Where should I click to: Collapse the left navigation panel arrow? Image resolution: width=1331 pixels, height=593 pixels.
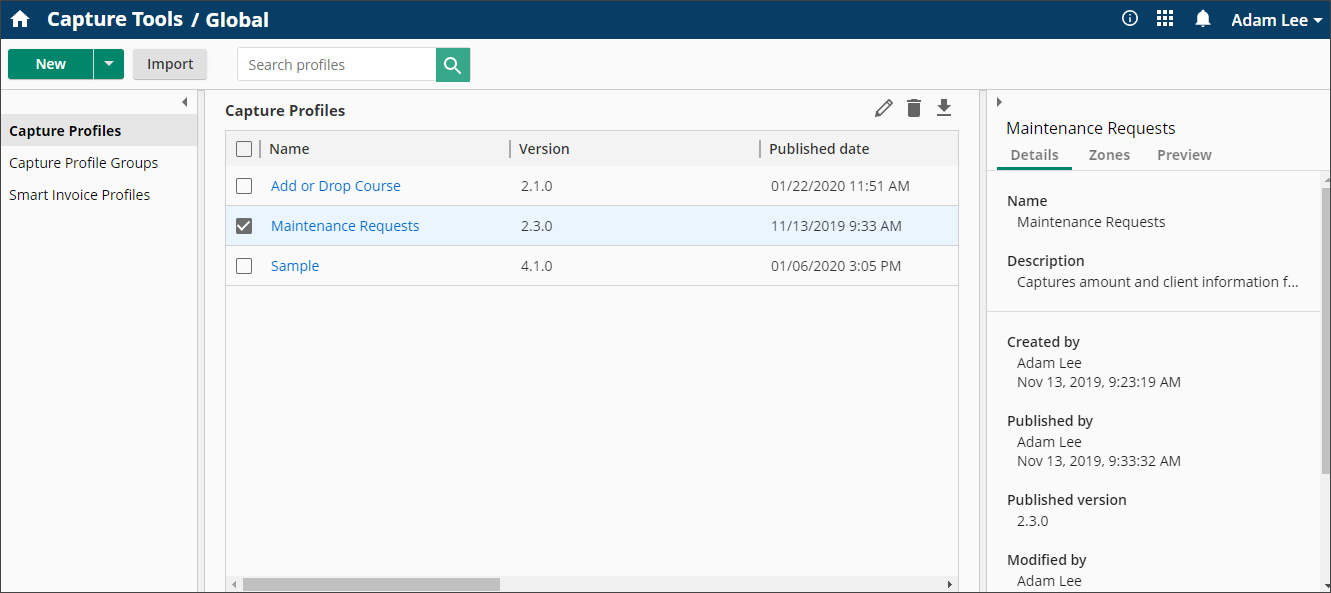185,101
